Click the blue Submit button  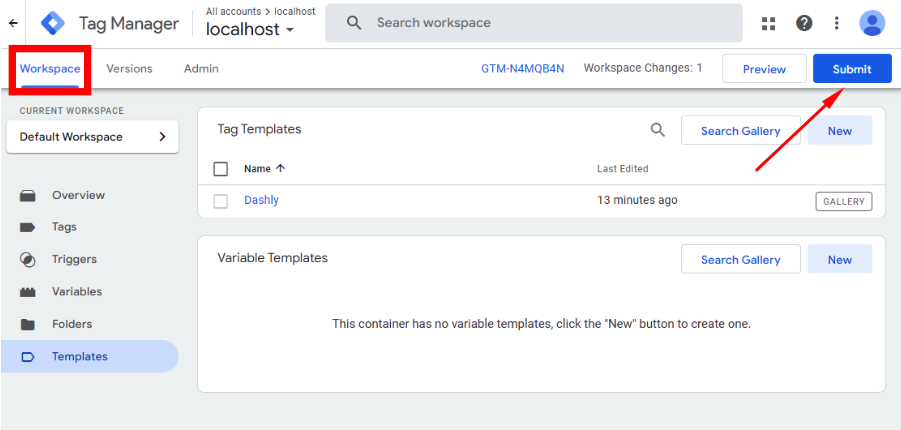[x=852, y=69]
